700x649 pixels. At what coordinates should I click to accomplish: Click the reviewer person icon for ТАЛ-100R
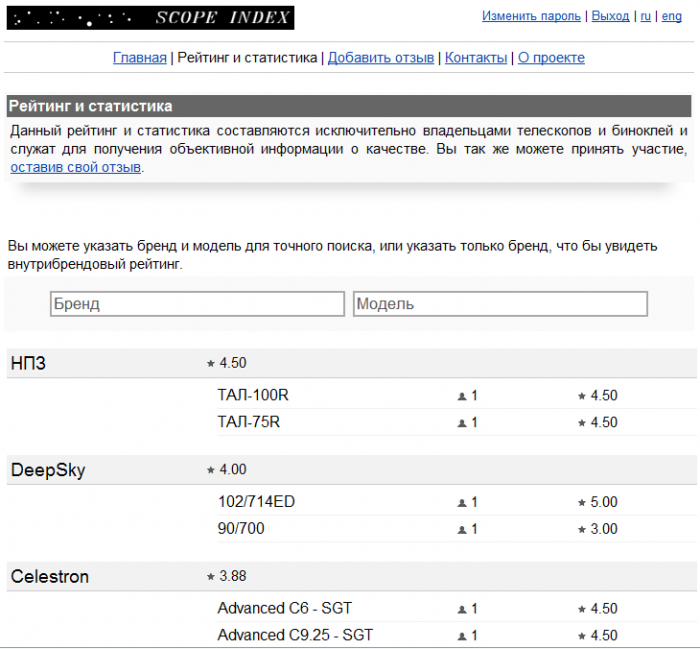[x=462, y=396]
